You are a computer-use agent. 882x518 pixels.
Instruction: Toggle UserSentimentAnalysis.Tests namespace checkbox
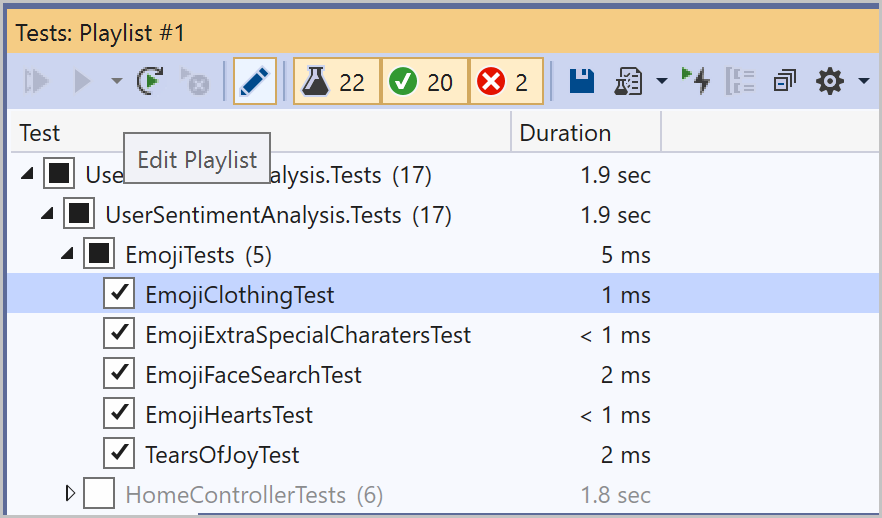click(x=79, y=213)
